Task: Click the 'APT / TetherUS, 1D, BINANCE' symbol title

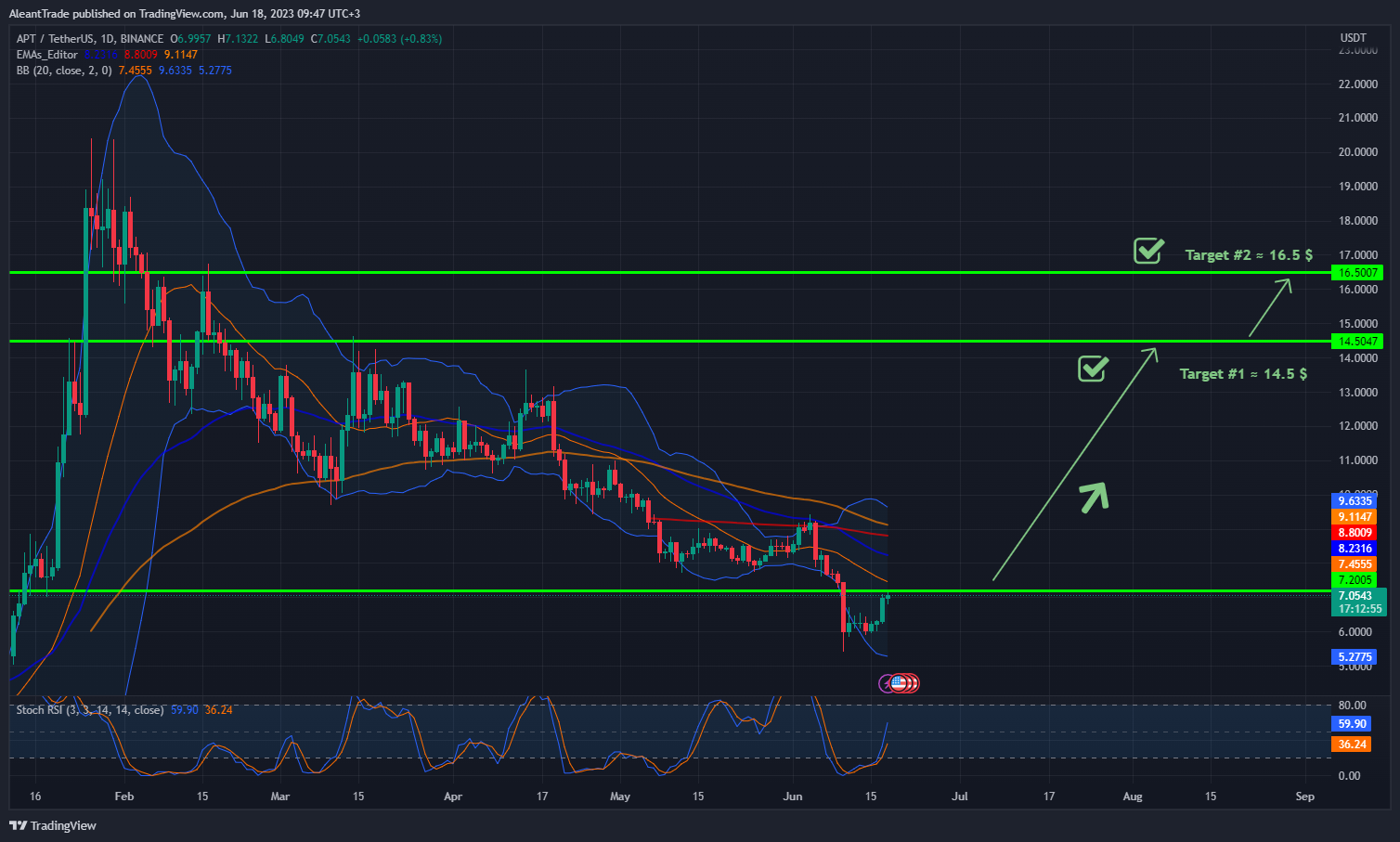Action: pyautogui.click(x=90, y=39)
